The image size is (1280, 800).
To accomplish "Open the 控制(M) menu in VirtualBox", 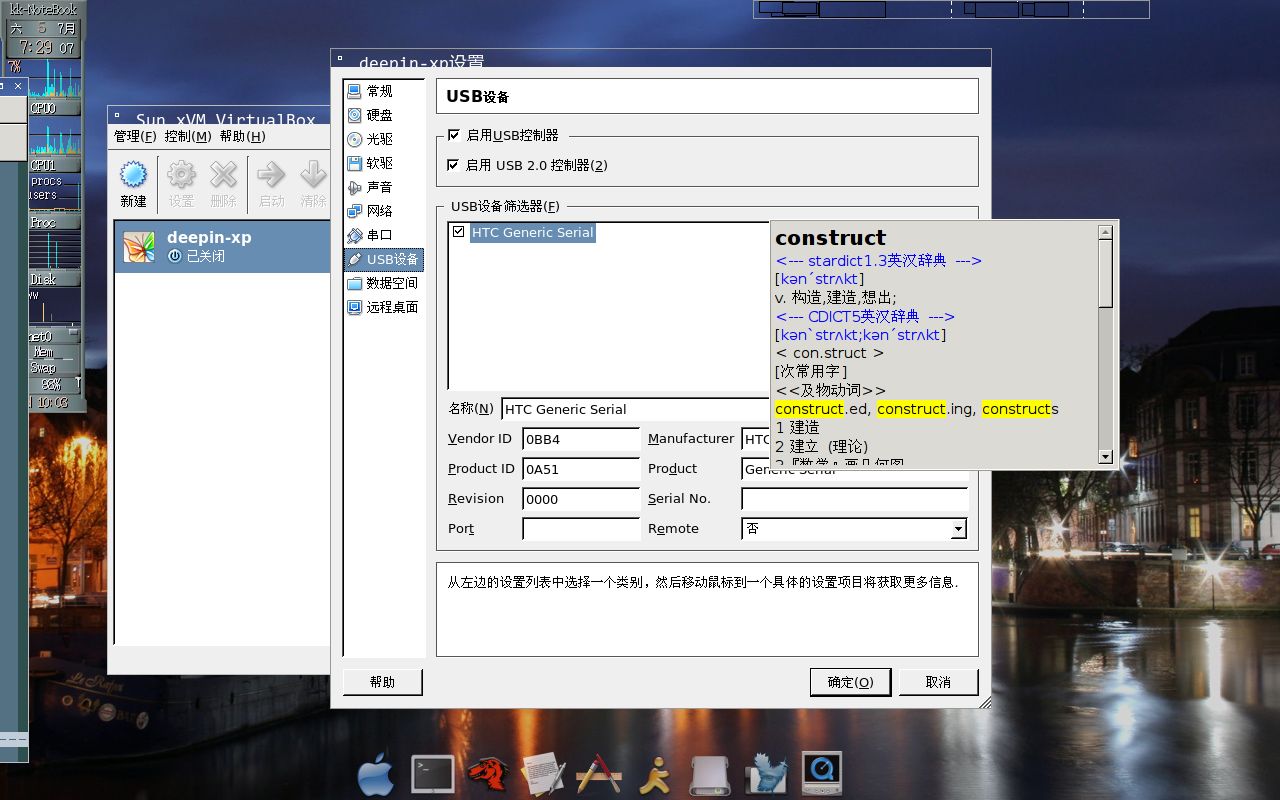I will tap(188, 137).
